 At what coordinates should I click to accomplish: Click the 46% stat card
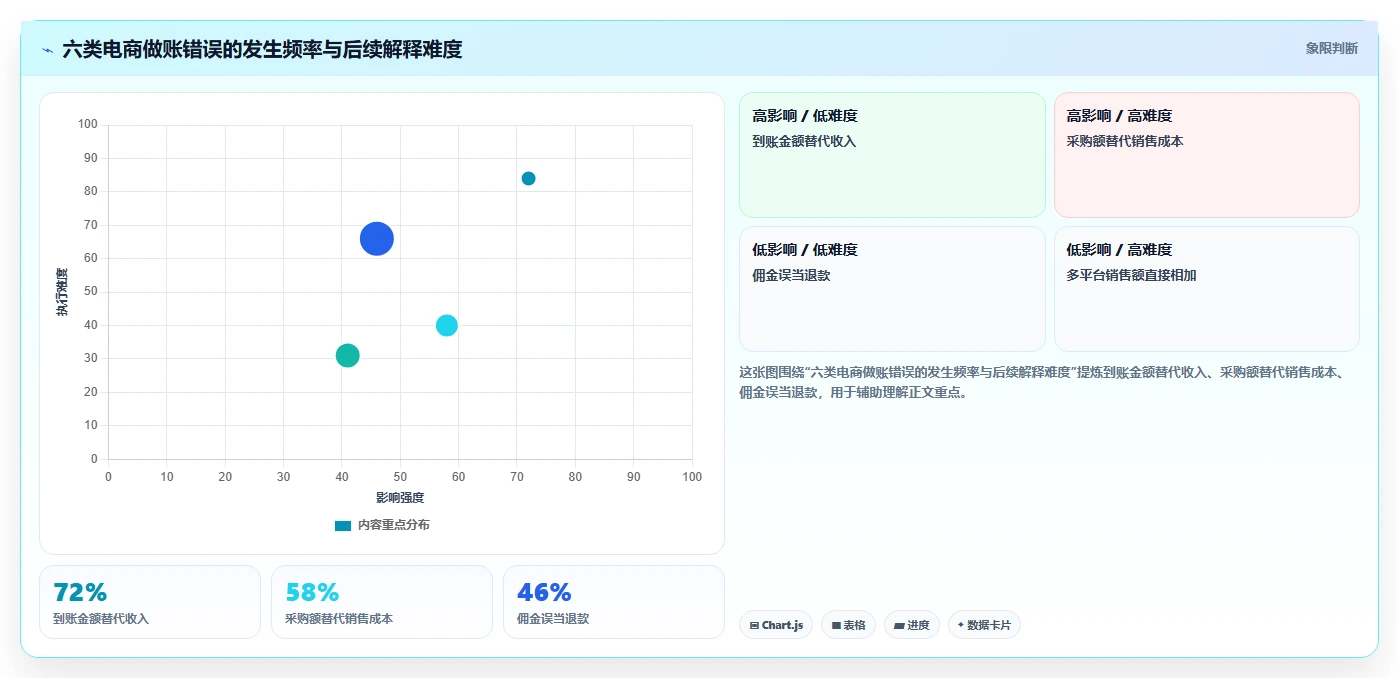[614, 602]
